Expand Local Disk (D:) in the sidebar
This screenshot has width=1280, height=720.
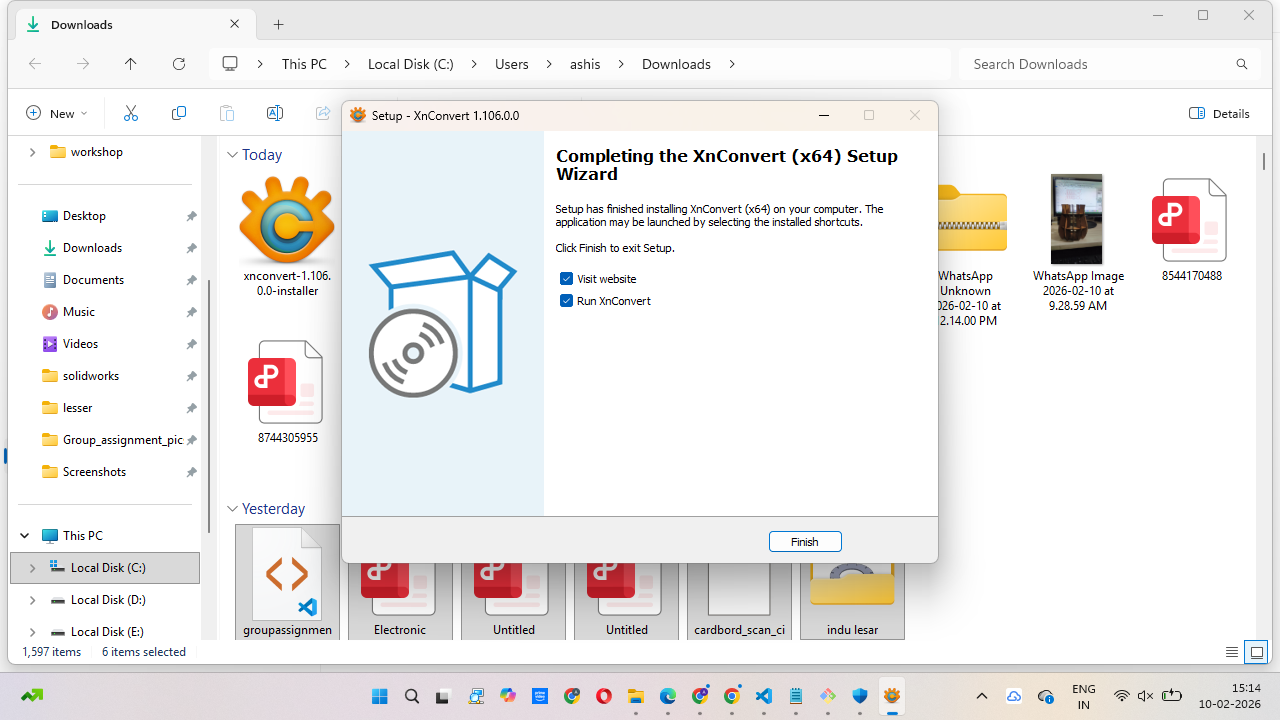coord(32,600)
